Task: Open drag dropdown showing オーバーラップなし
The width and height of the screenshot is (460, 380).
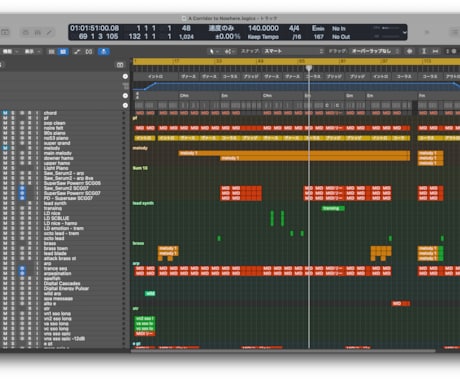Action: coord(375,51)
